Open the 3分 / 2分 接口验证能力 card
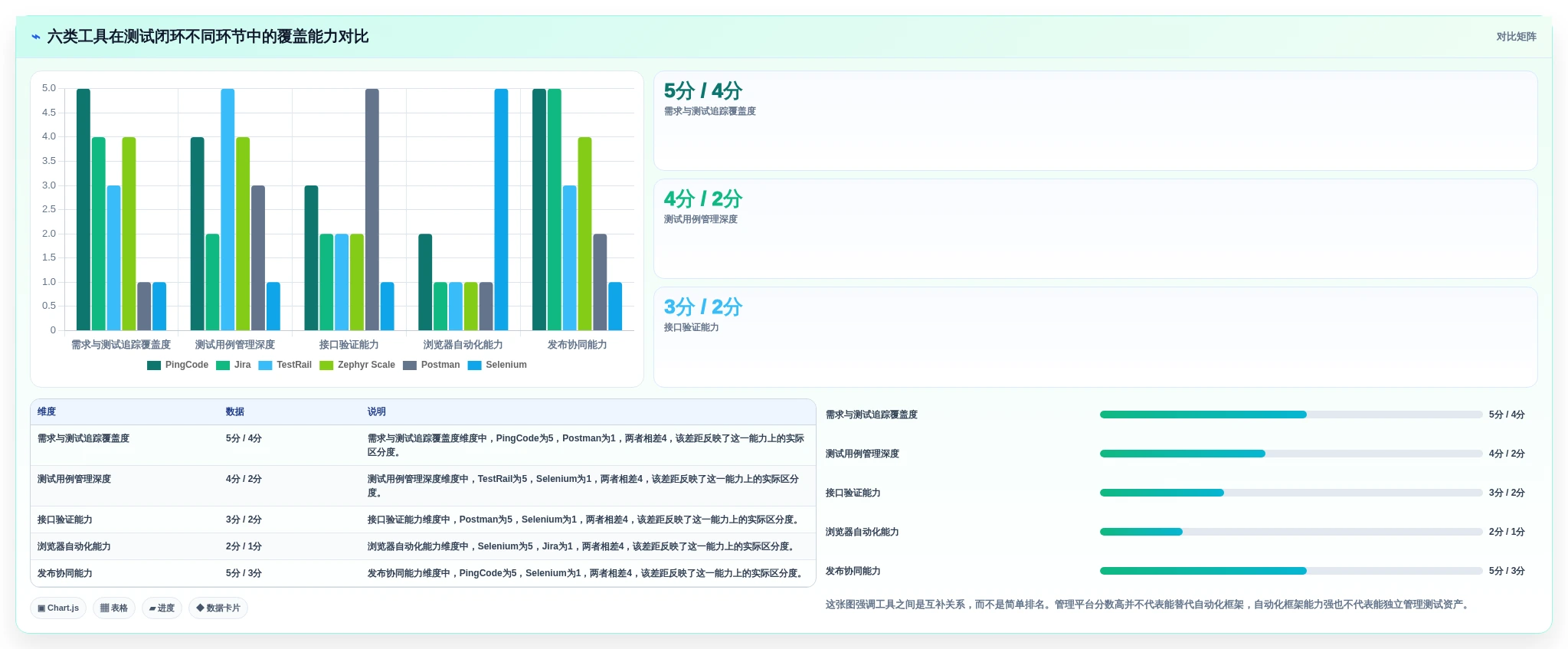Viewport: 1568px width, 649px height. 1095,337
